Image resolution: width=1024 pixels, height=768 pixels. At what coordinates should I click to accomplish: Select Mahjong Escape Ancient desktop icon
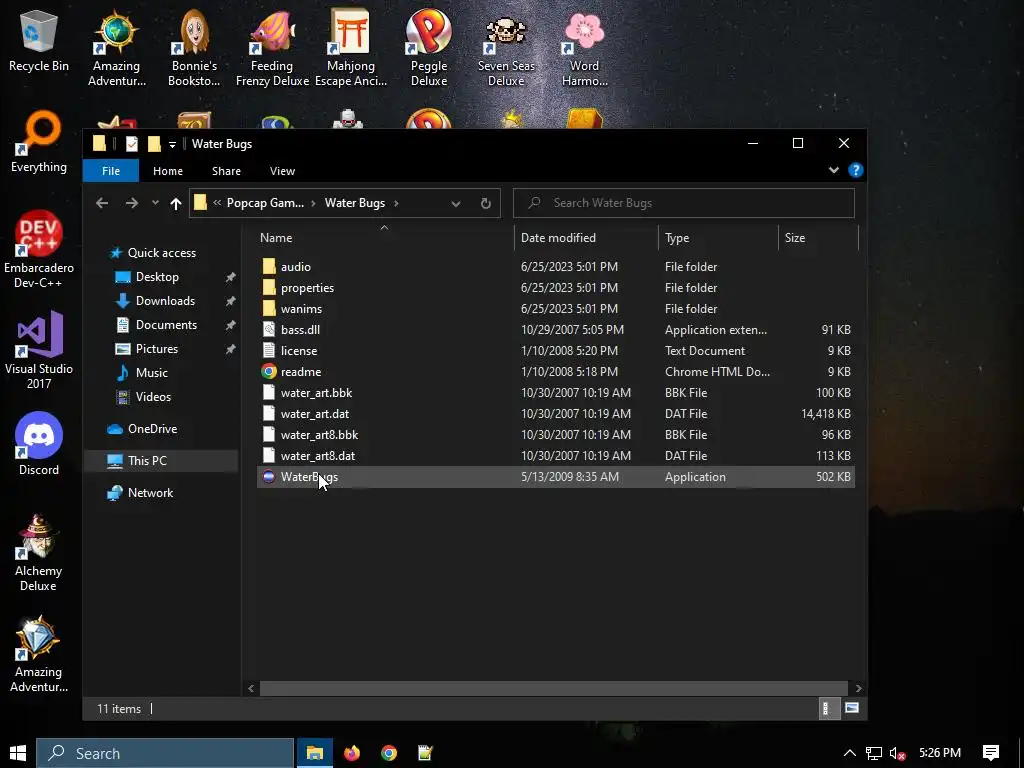pos(351,48)
